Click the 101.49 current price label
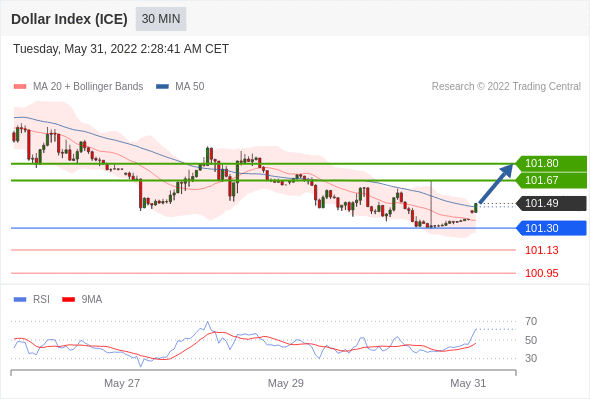The image size is (590, 400). click(552, 203)
